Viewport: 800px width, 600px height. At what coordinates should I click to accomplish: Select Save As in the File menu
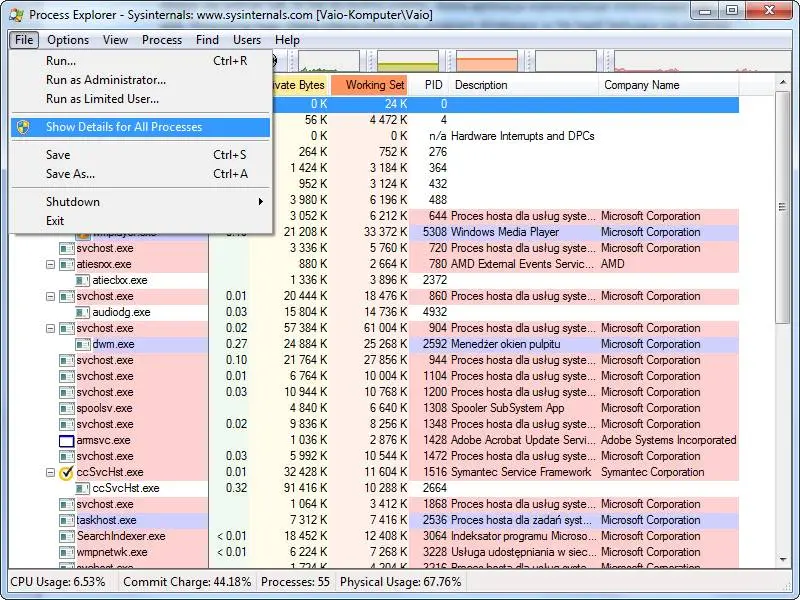coord(70,174)
